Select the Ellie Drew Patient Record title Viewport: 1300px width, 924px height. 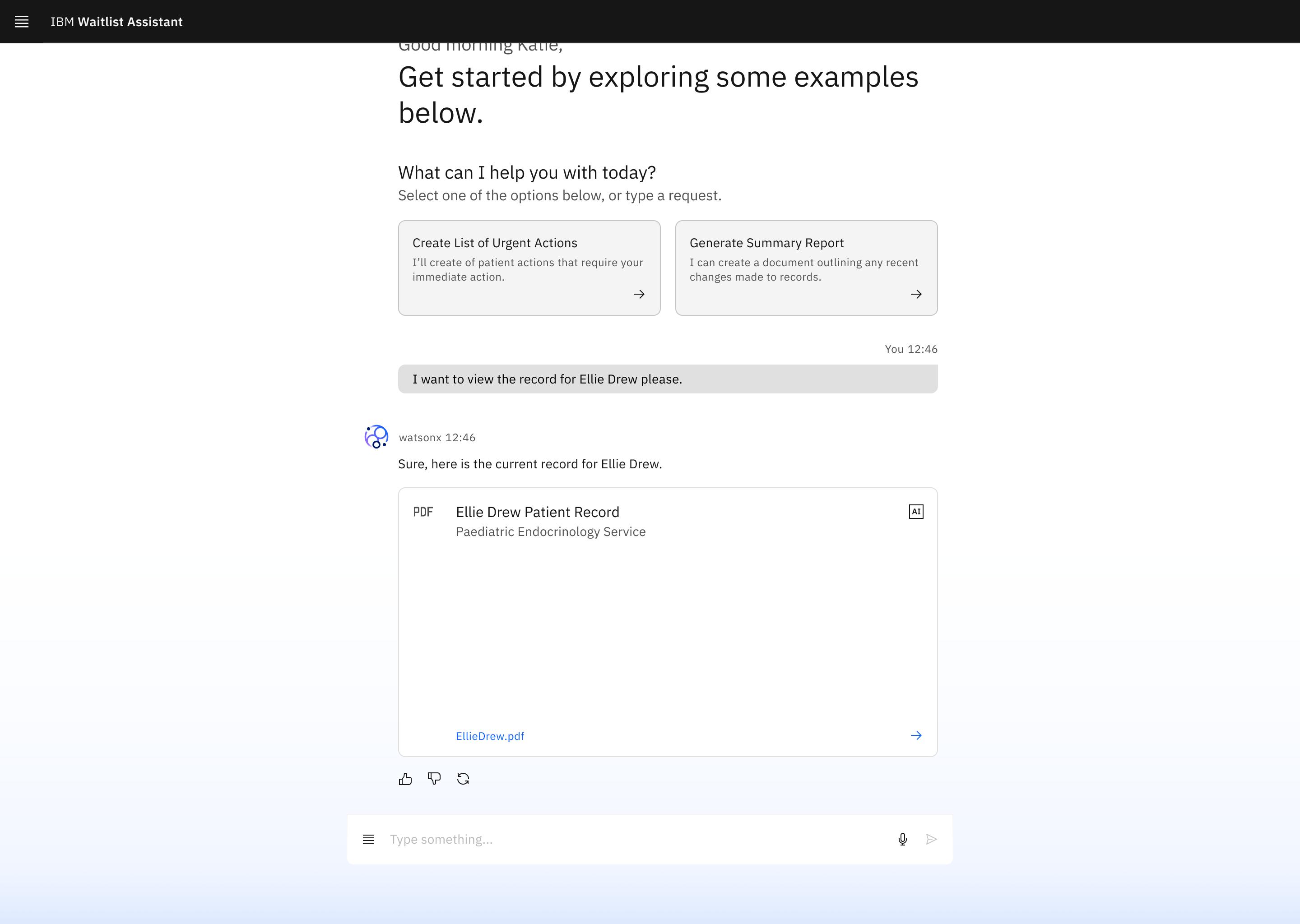tap(537, 512)
